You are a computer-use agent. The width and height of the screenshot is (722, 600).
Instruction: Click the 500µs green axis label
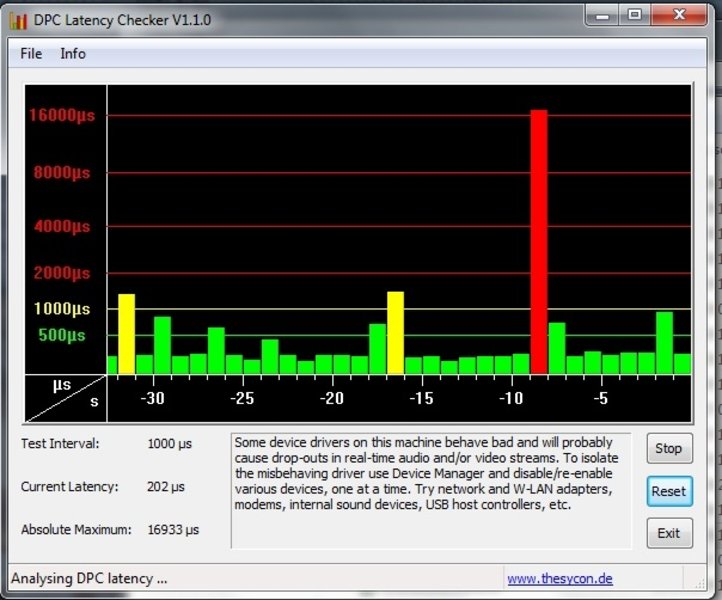coord(62,335)
